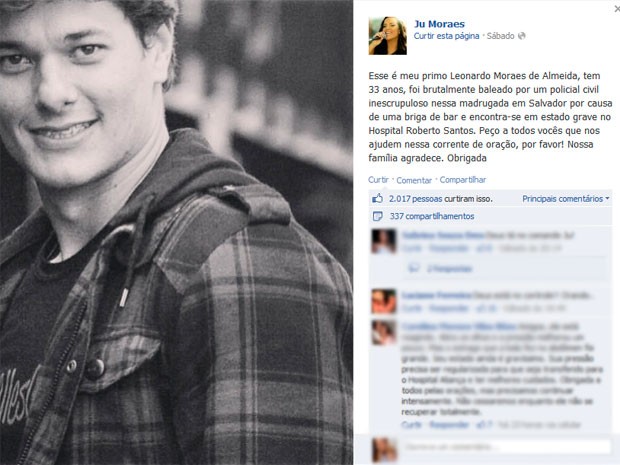The width and height of the screenshot is (620, 465).
Task: Click second commenter's avatar thumbnail
Action: (x=384, y=301)
